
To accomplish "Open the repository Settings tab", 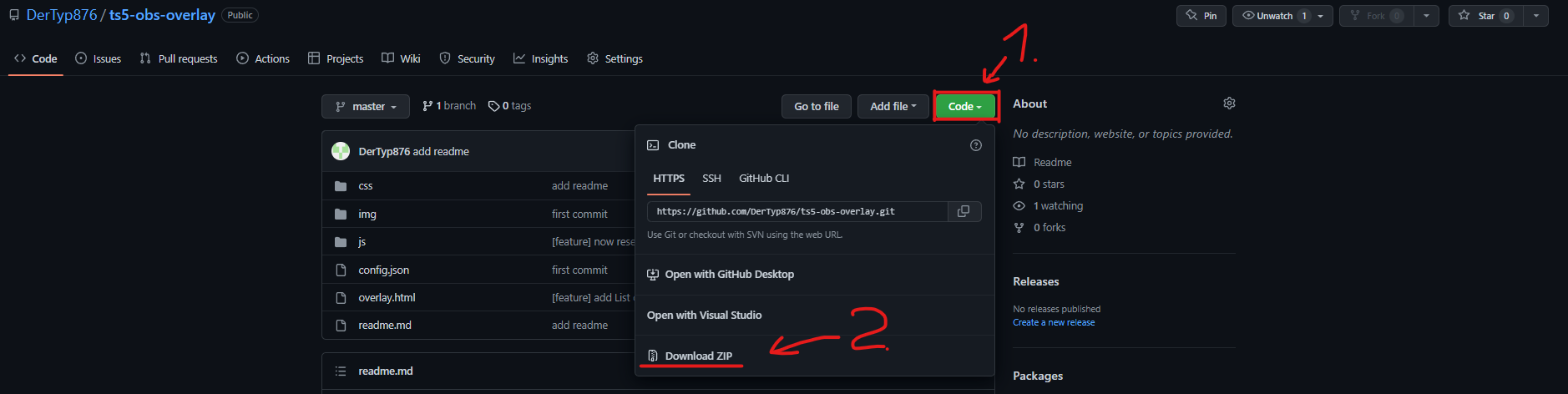I will click(x=615, y=58).
